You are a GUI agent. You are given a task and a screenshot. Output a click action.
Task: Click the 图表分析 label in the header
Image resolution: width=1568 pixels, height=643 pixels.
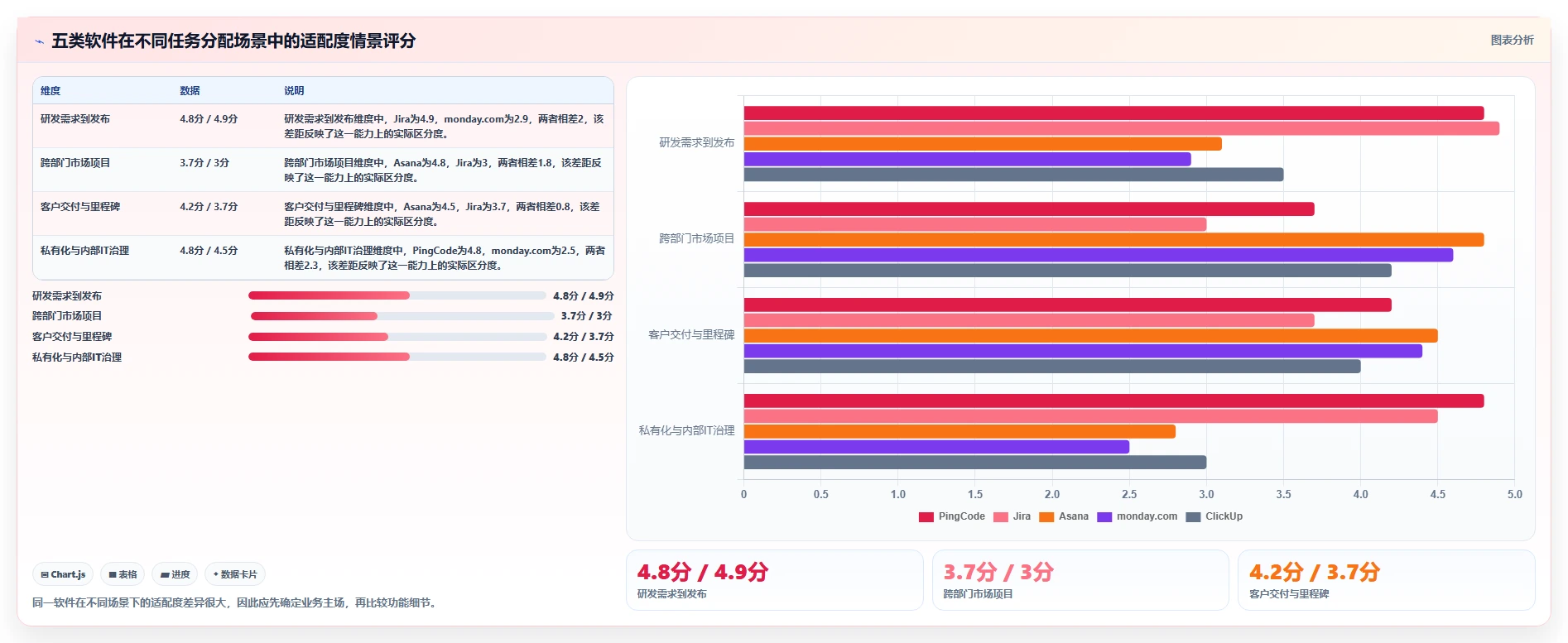click(x=1512, y=40)
